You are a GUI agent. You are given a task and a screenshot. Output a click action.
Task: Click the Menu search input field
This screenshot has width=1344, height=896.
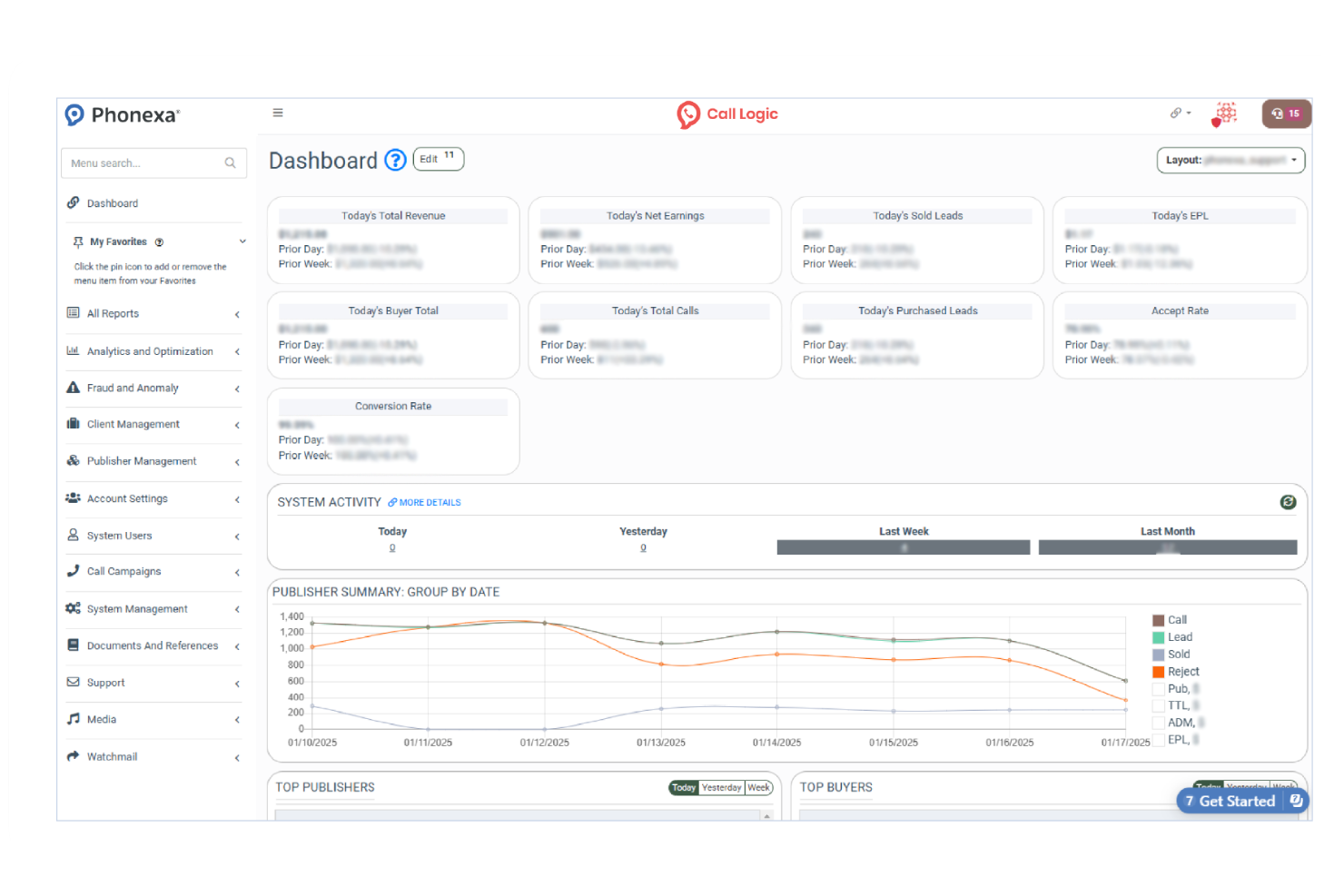coord(143,163)
